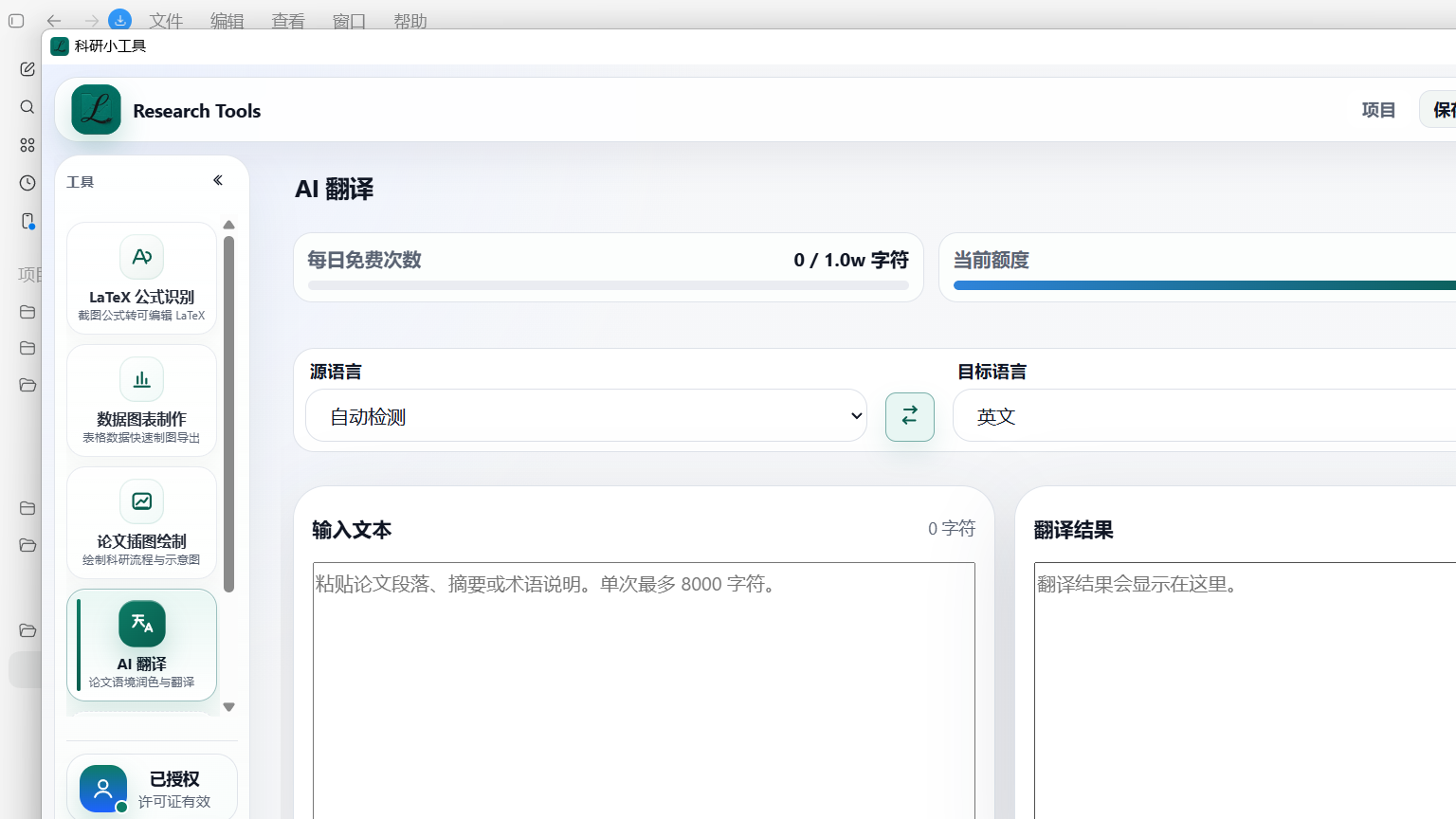
Task: Click the new note compose icon
Action: pyautogui.click(x=27, y=69)
